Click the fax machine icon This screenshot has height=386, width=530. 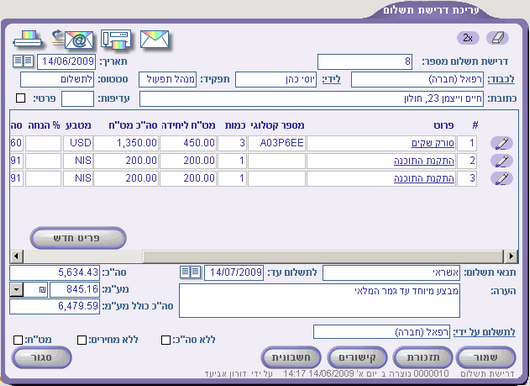coord(116,40)
